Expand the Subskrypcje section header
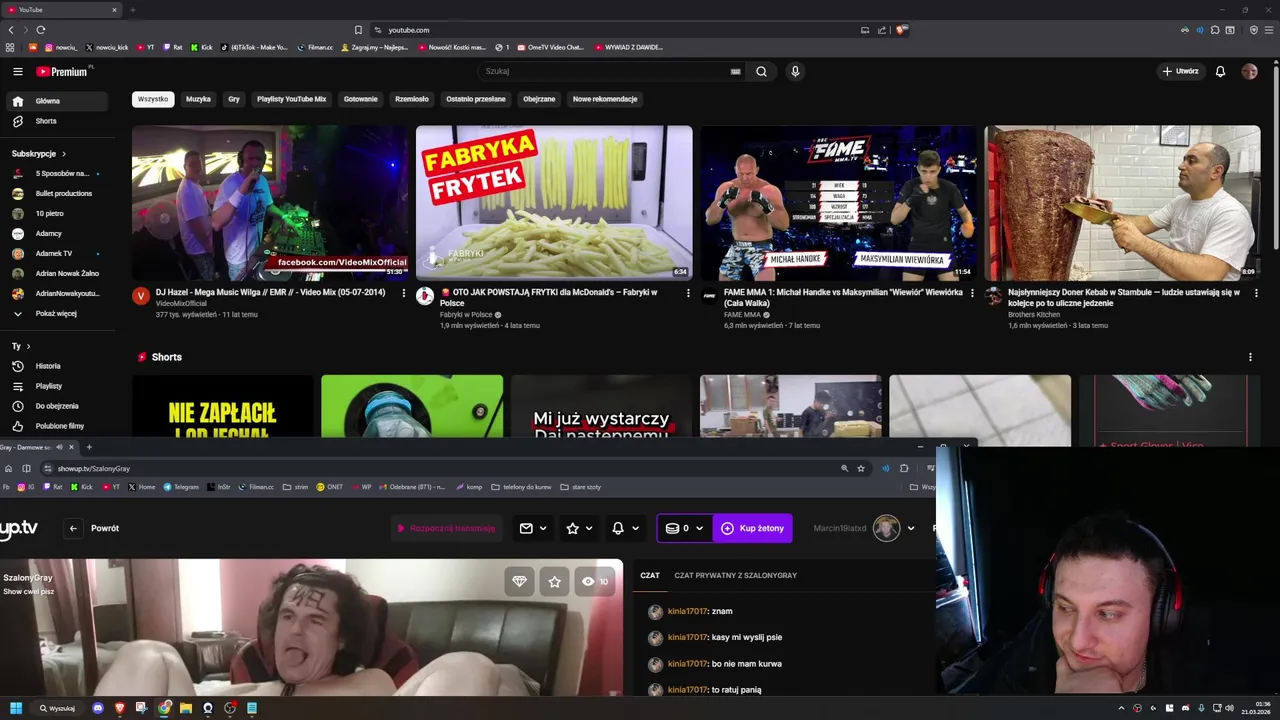 pos(39,154)
